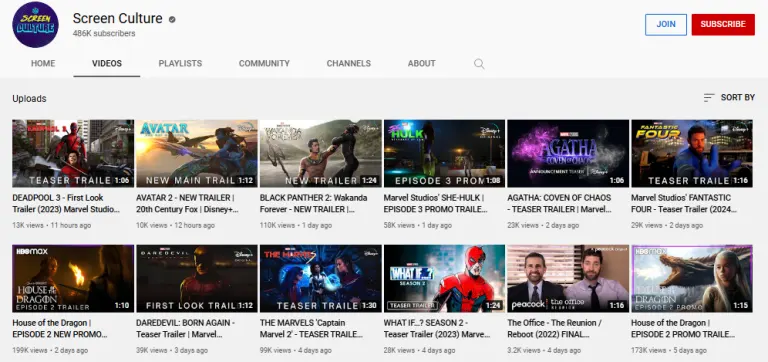The height and width of the screenshot is (362, 768).
Task: Click the red SUBSCRIBE button
Action: (x=723, y=24)
